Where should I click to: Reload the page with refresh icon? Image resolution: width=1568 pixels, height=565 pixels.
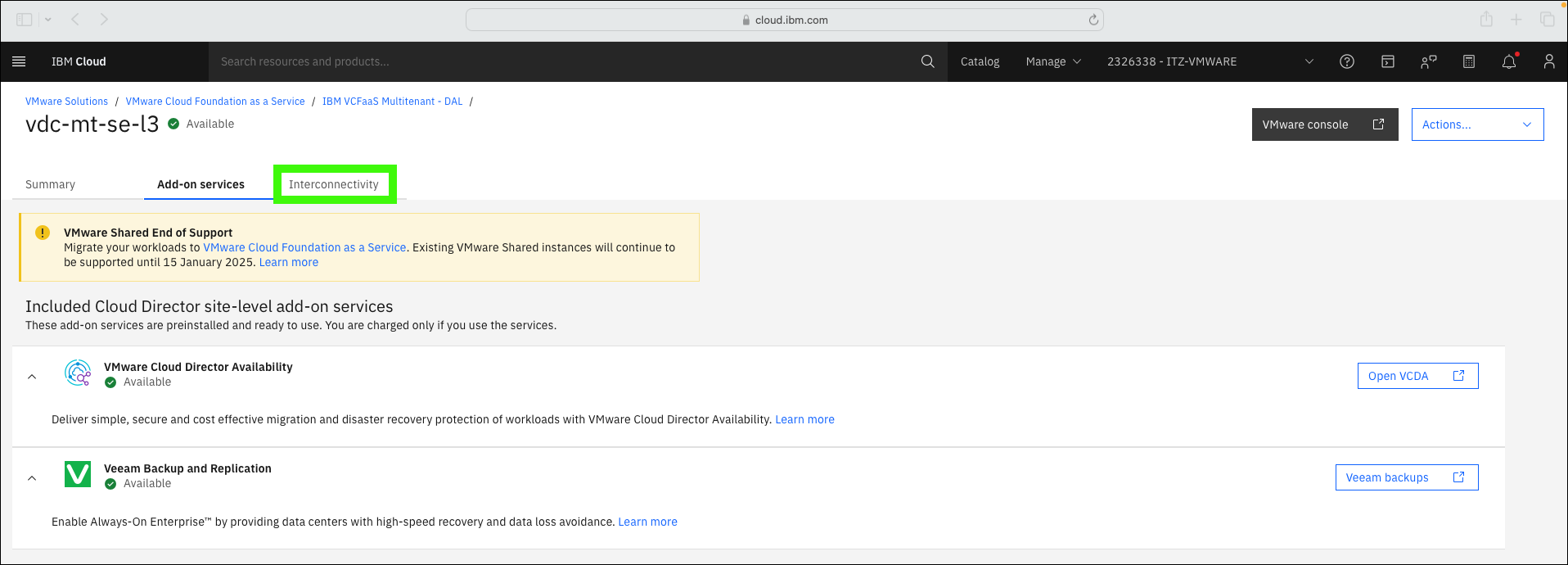coord(1093,20)
